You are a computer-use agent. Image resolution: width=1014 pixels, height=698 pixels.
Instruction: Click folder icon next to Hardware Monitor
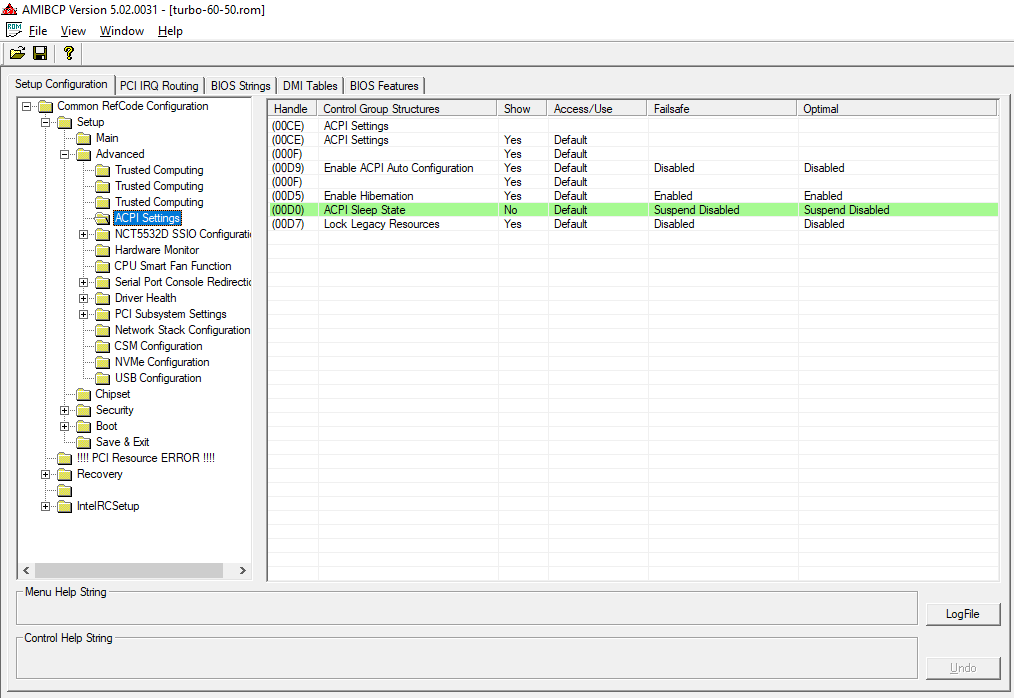coord(102,250)
